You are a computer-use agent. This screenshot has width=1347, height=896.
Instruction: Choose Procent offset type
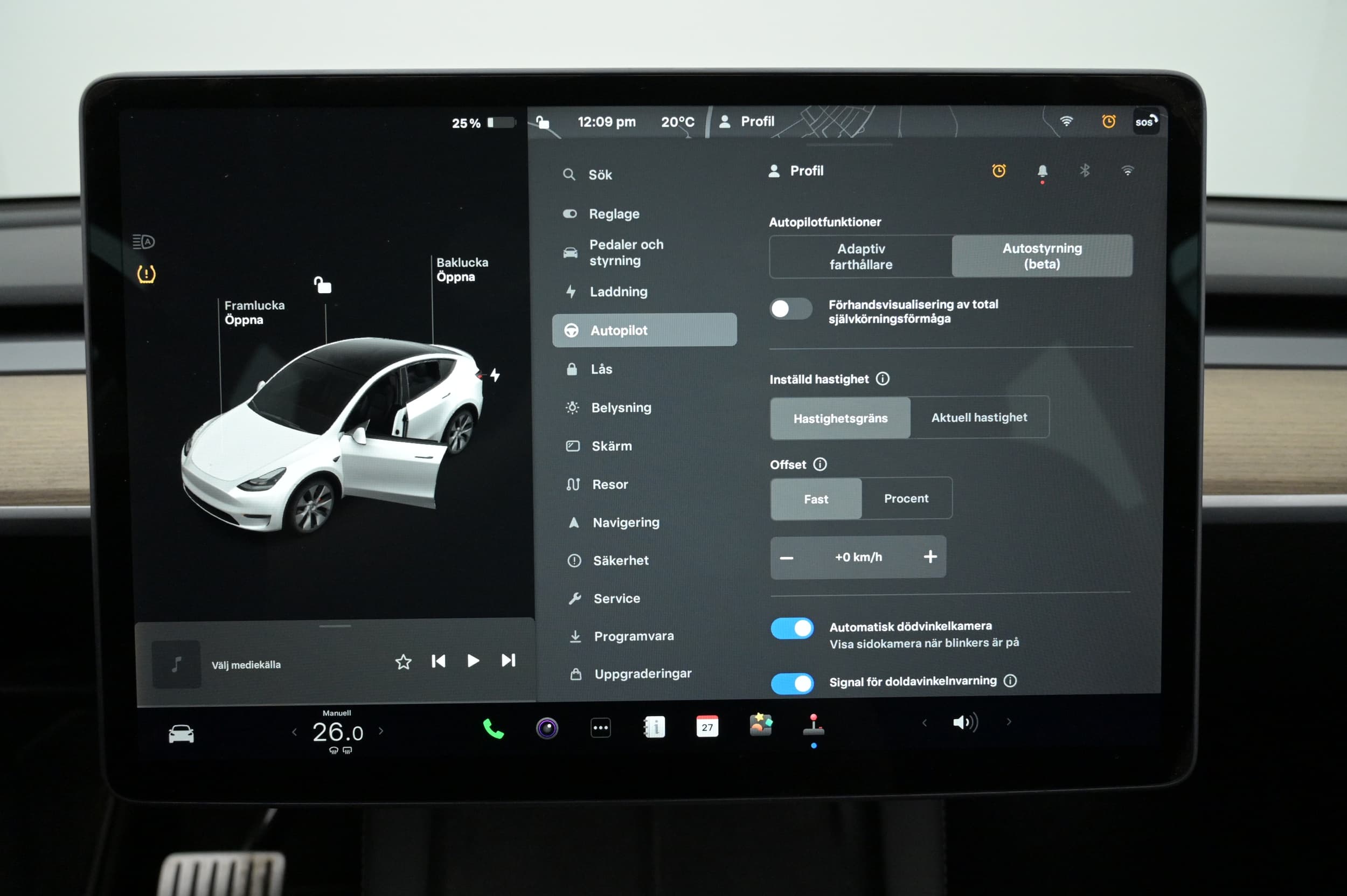point(906,498)
